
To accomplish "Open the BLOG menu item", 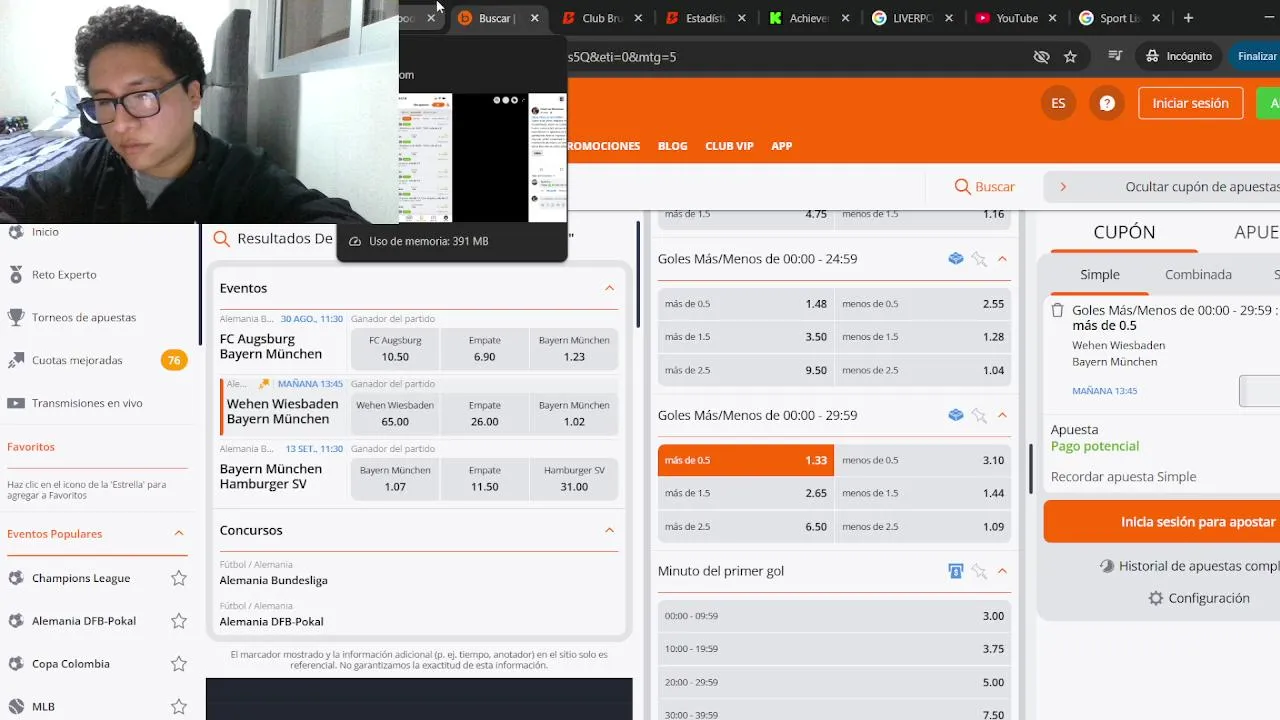I will [673, 146].
